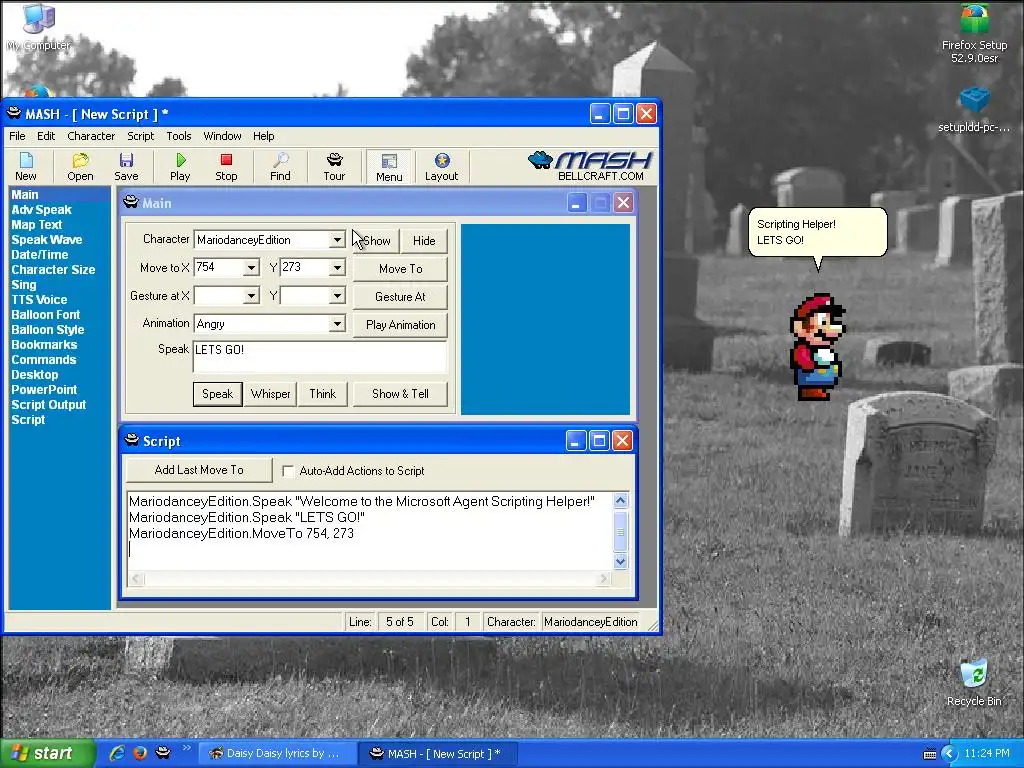Play the script with the green Play icon
Viewport: 1024px width, 768px height.
coord(180,167)
